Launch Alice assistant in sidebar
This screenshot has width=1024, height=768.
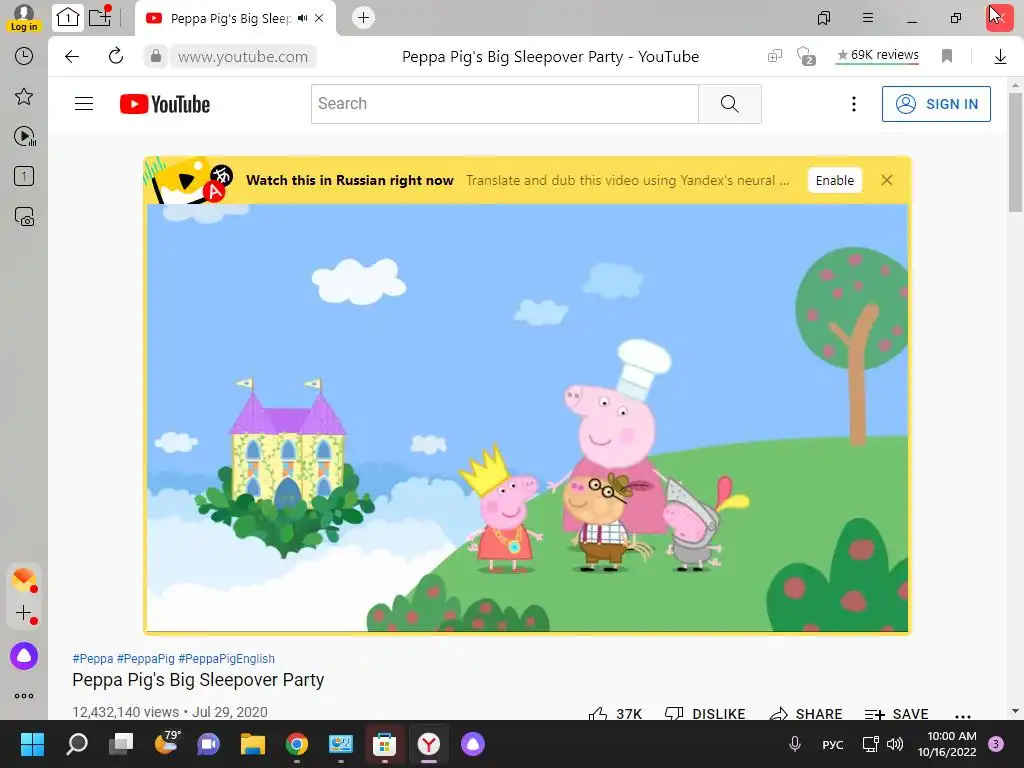pos(24,656)
